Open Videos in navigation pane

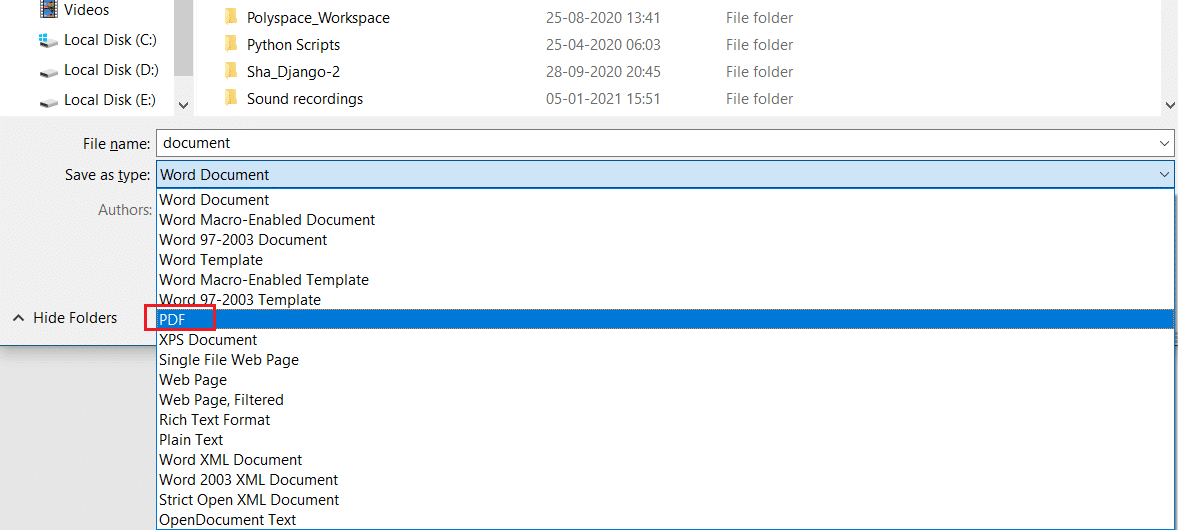pyautogui.click(x=86, y=10)
